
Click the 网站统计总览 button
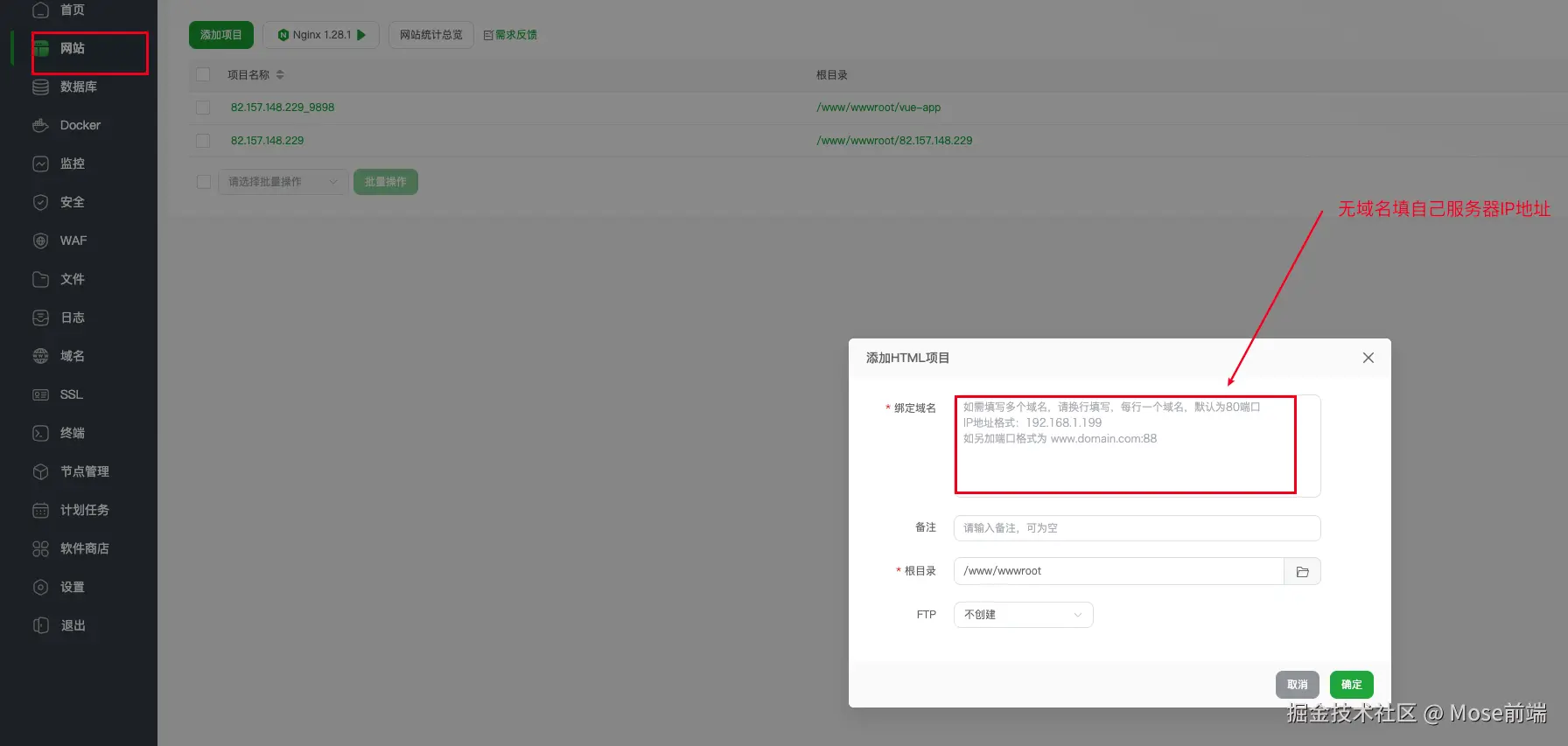tap(430, 35)
